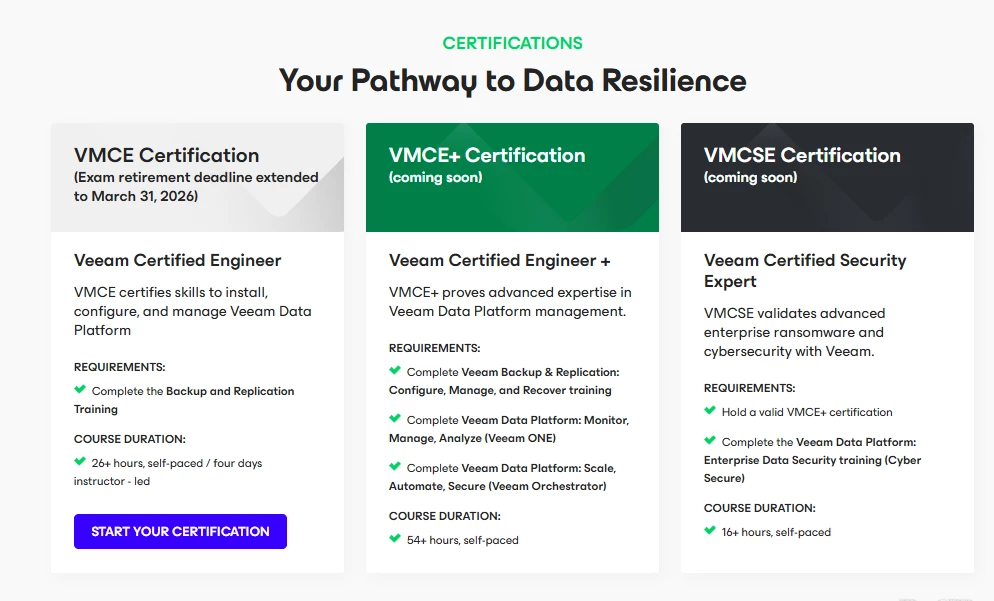Click checkmark beside Configure, Manage, and Recover training

click(395, 371)
